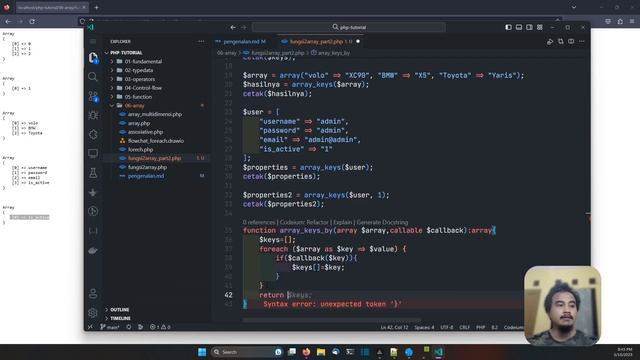
Task: Expand the 01-fundamental folder
Action: coord(143,62)
